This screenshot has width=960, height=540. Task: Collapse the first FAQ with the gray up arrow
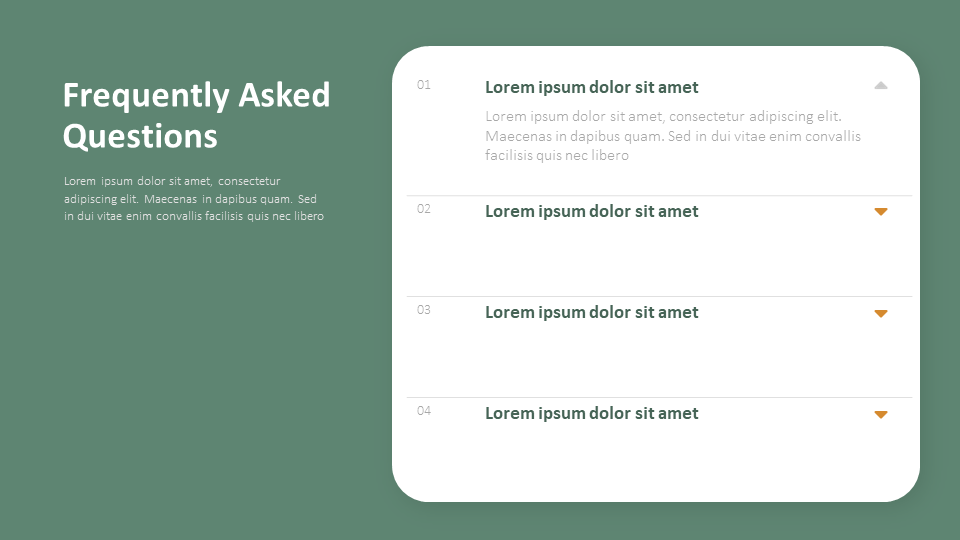[x=881, y=86]
